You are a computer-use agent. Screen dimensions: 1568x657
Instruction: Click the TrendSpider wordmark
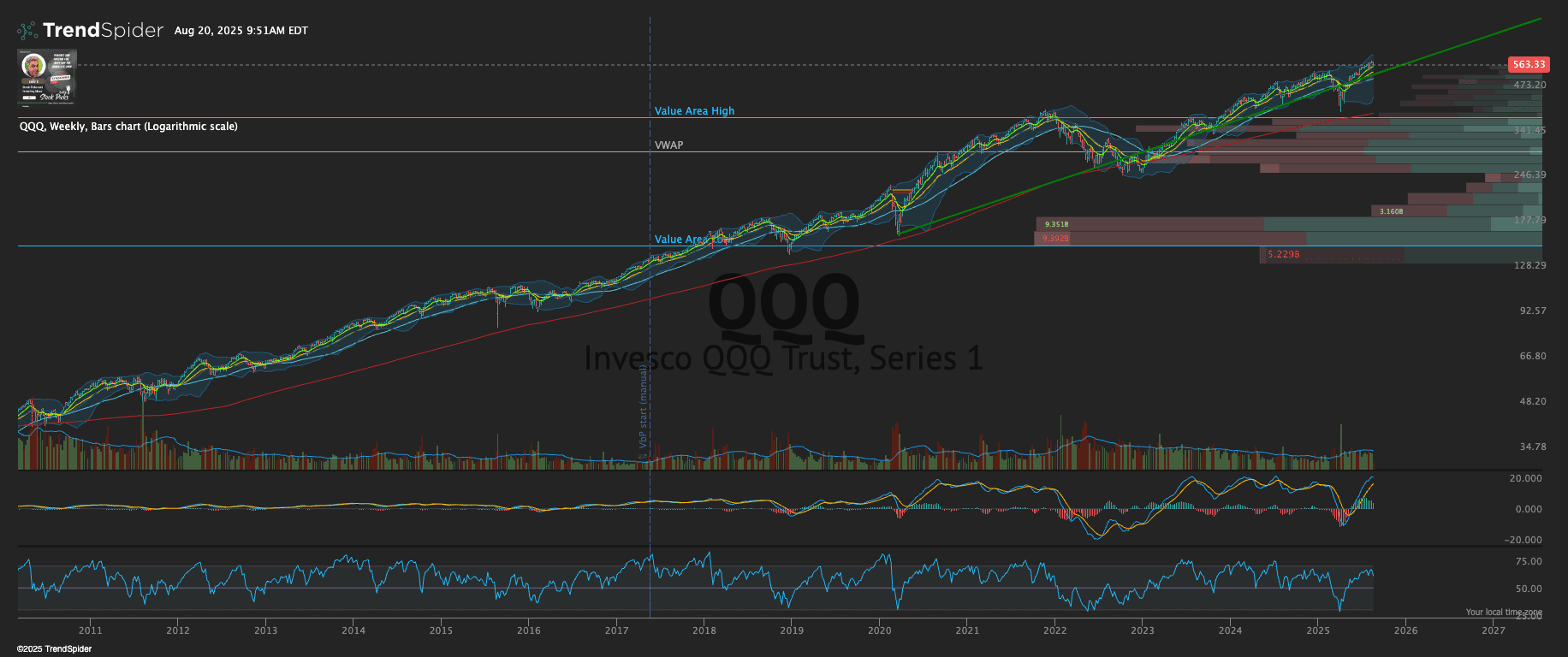point(103,30)
